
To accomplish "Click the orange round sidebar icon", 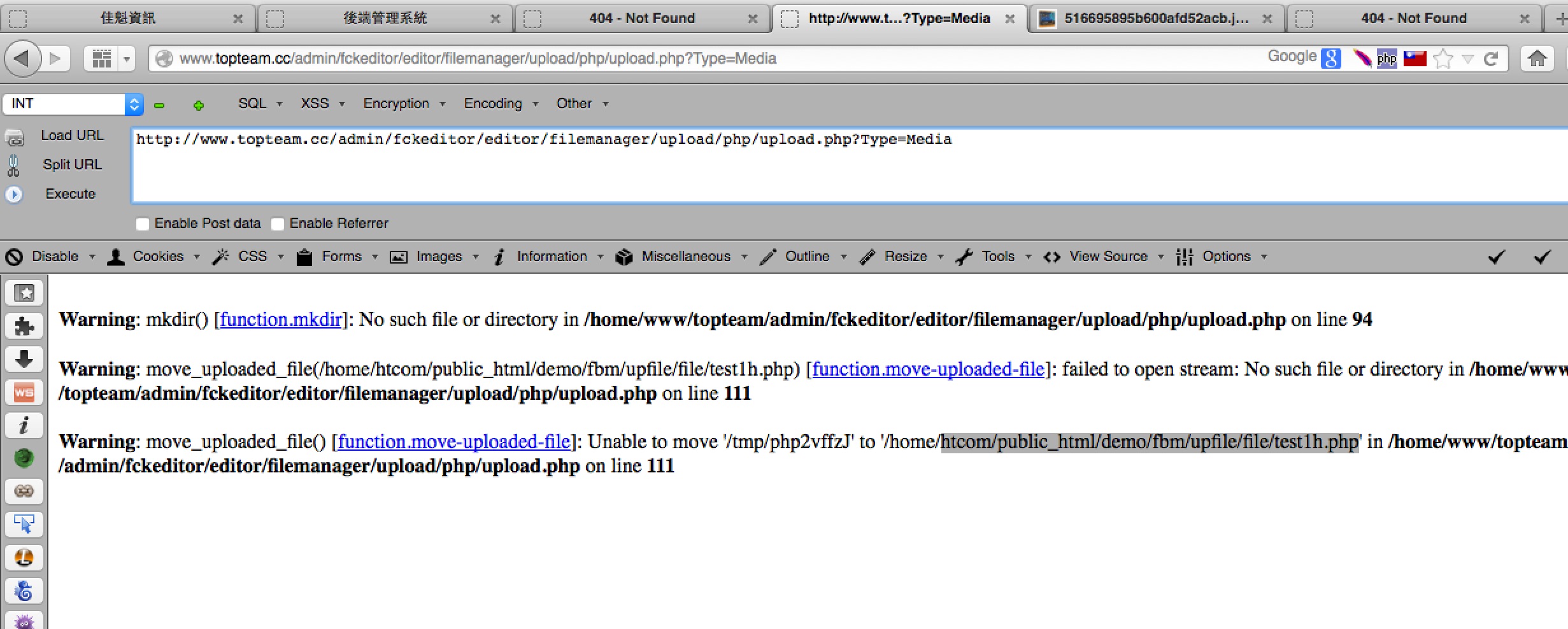I will (x=24, y=558).
